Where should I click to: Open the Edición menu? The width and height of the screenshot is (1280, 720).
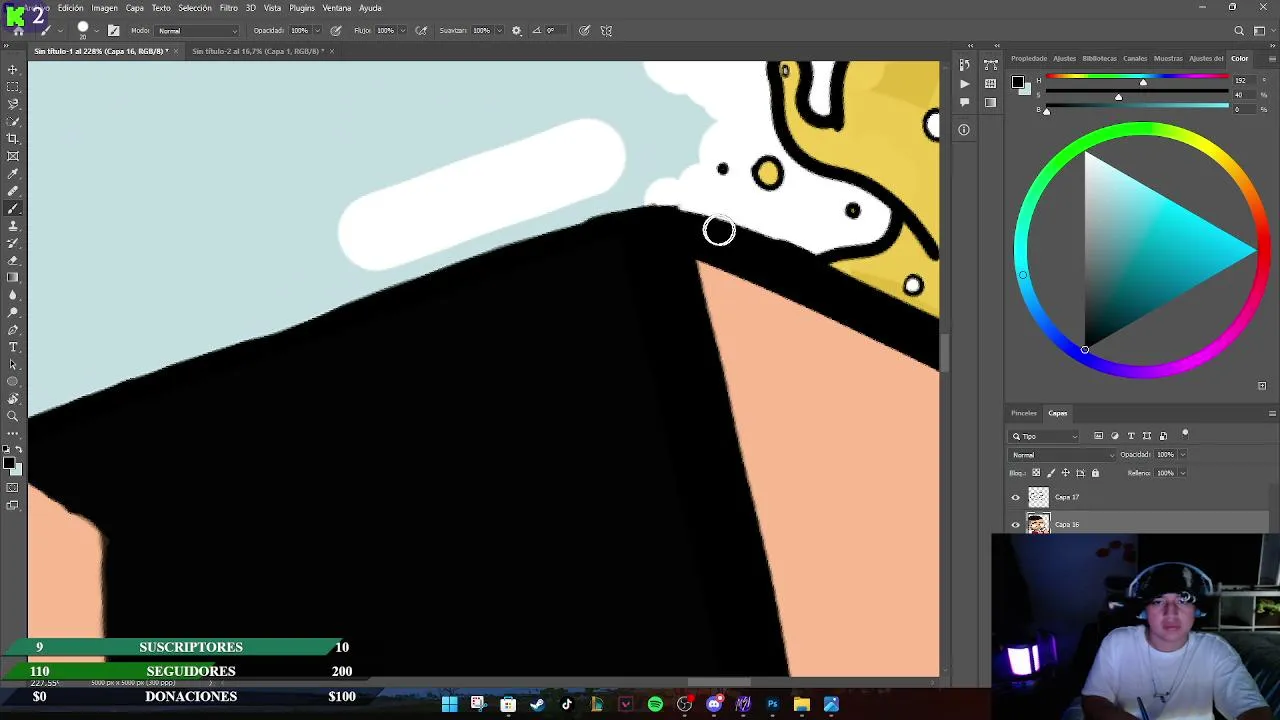pos(71,8)
